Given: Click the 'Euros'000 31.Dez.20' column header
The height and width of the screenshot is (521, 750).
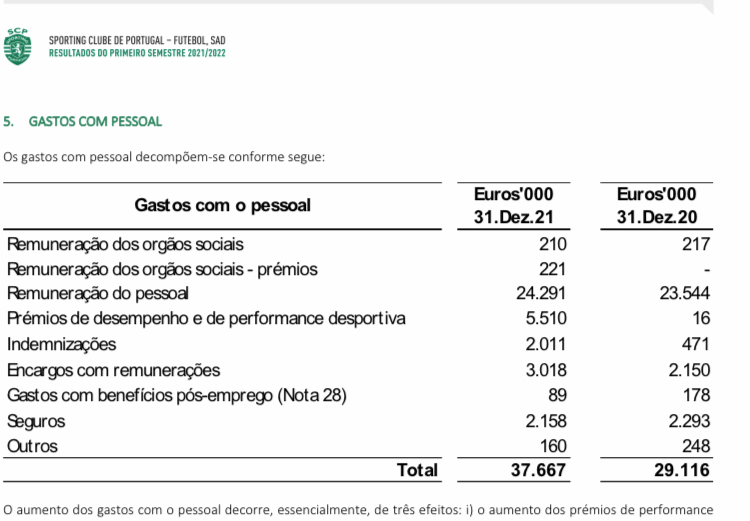Looking at the screenshot, I should tap(657, 206).
